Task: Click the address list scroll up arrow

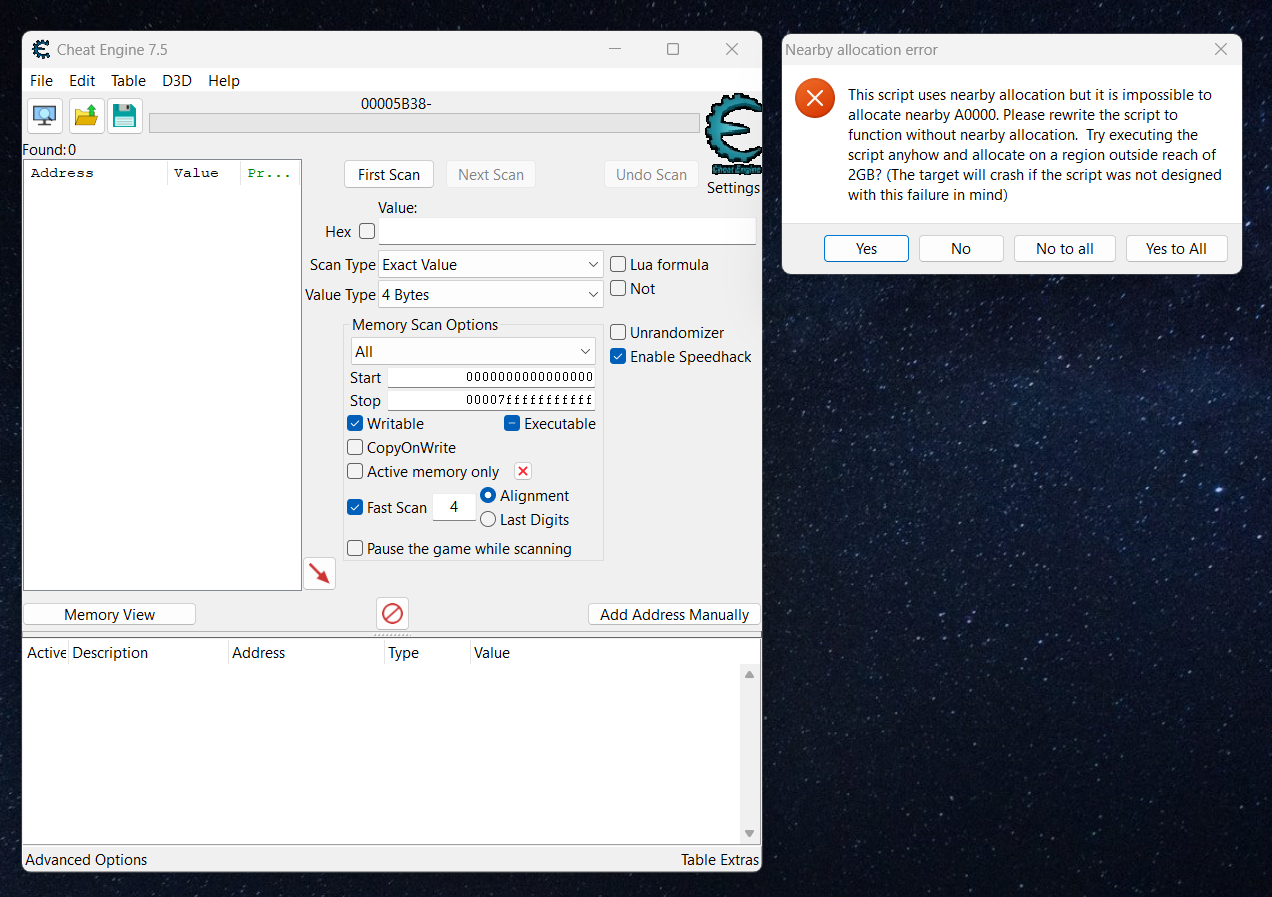Action: pyautogui.click(x=750, y=674)
